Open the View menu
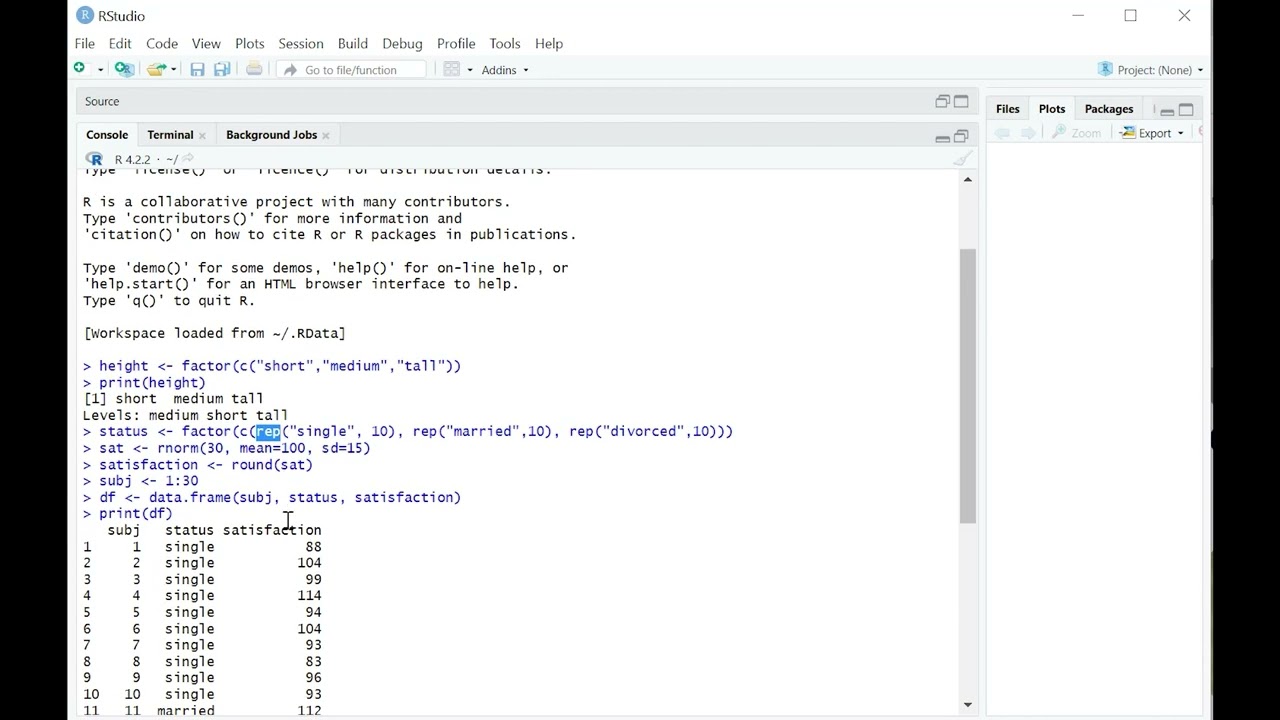This screenshot has width=1280, height=720. pyautogui.click(x=206, y=44)
